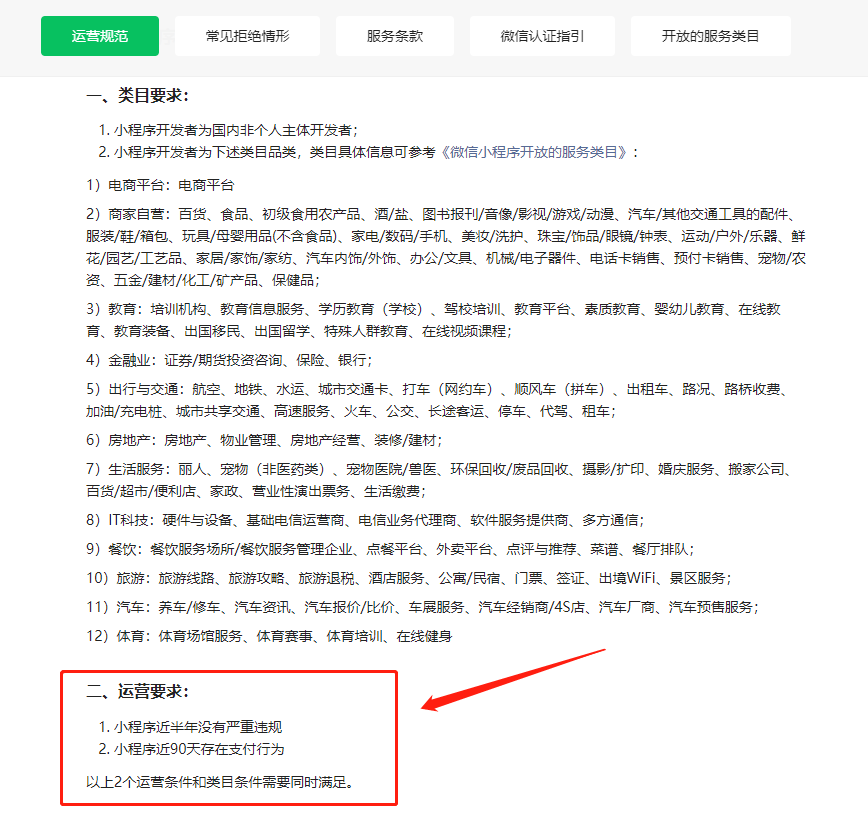Switch to the 常见拒绝情形 tab
868x818 pixels.
click(247, 36)
